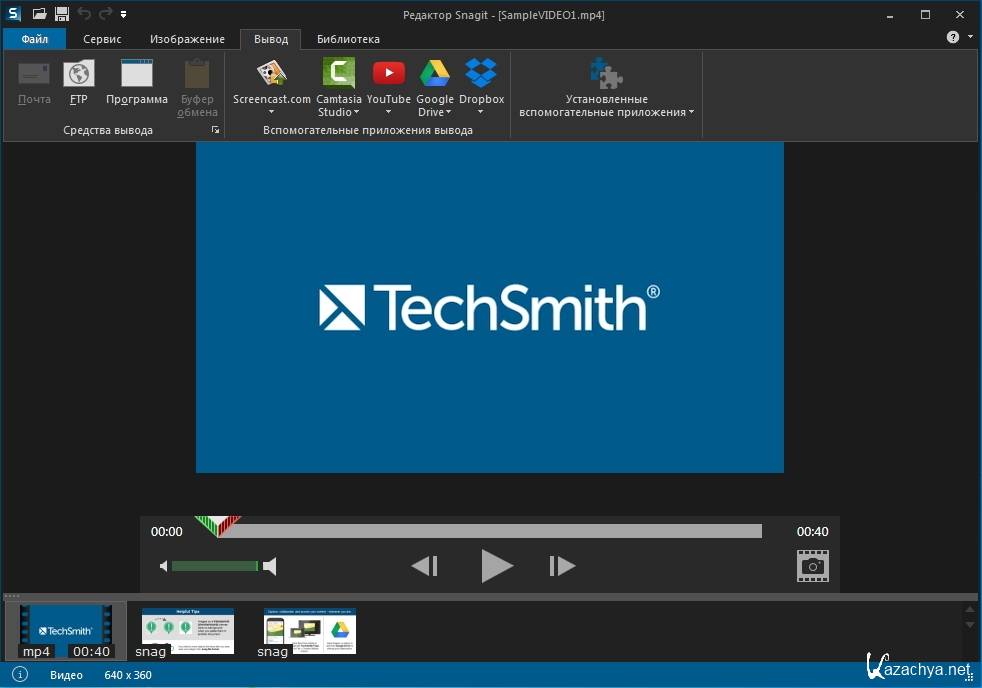Screen dimensions: 982x688
Task: Select the second snag thumbnail in tray
Action: point(309,630)
